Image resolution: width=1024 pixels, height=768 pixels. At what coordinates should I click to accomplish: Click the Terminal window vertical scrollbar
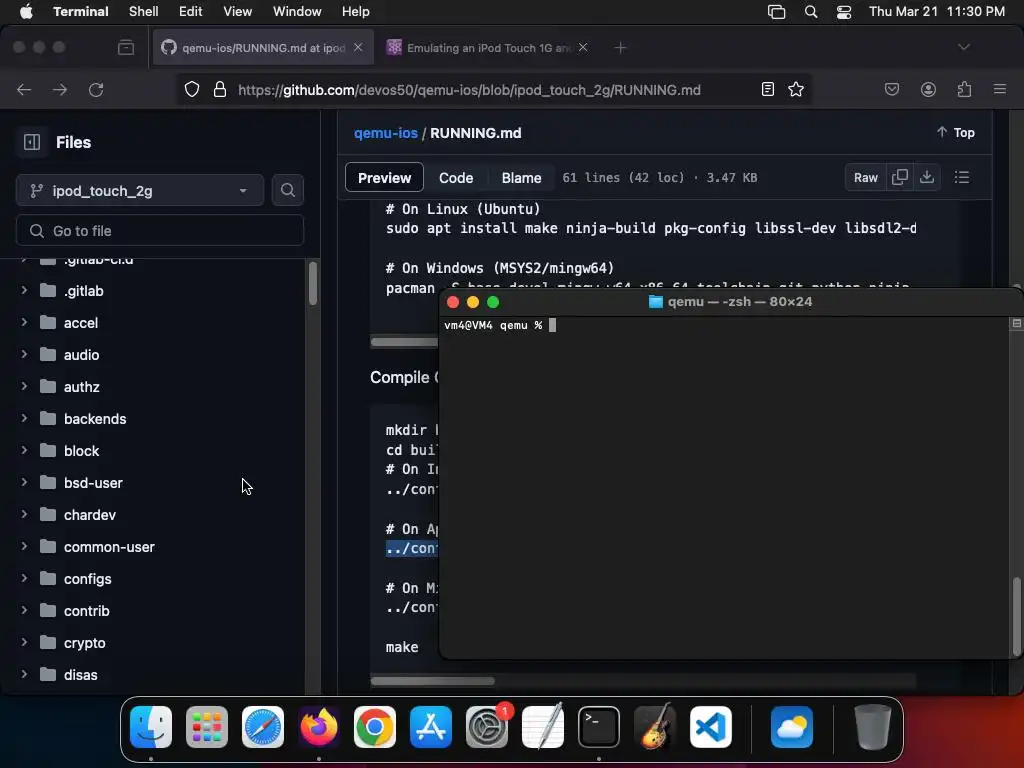tap(1016, 616)
